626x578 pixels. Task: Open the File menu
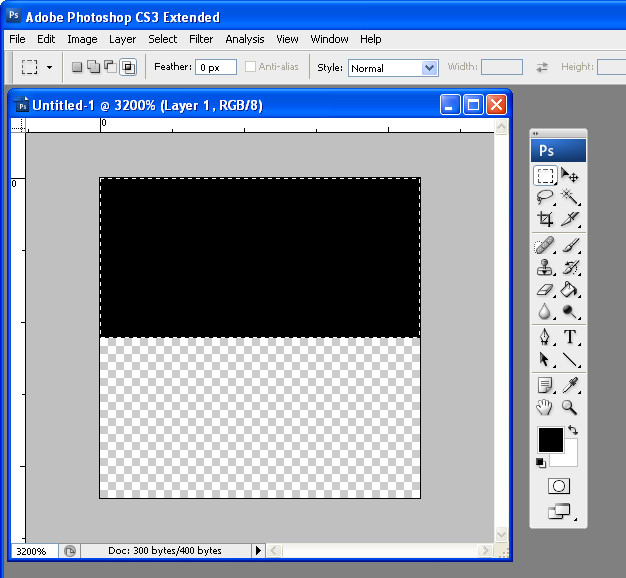point(17,39)
